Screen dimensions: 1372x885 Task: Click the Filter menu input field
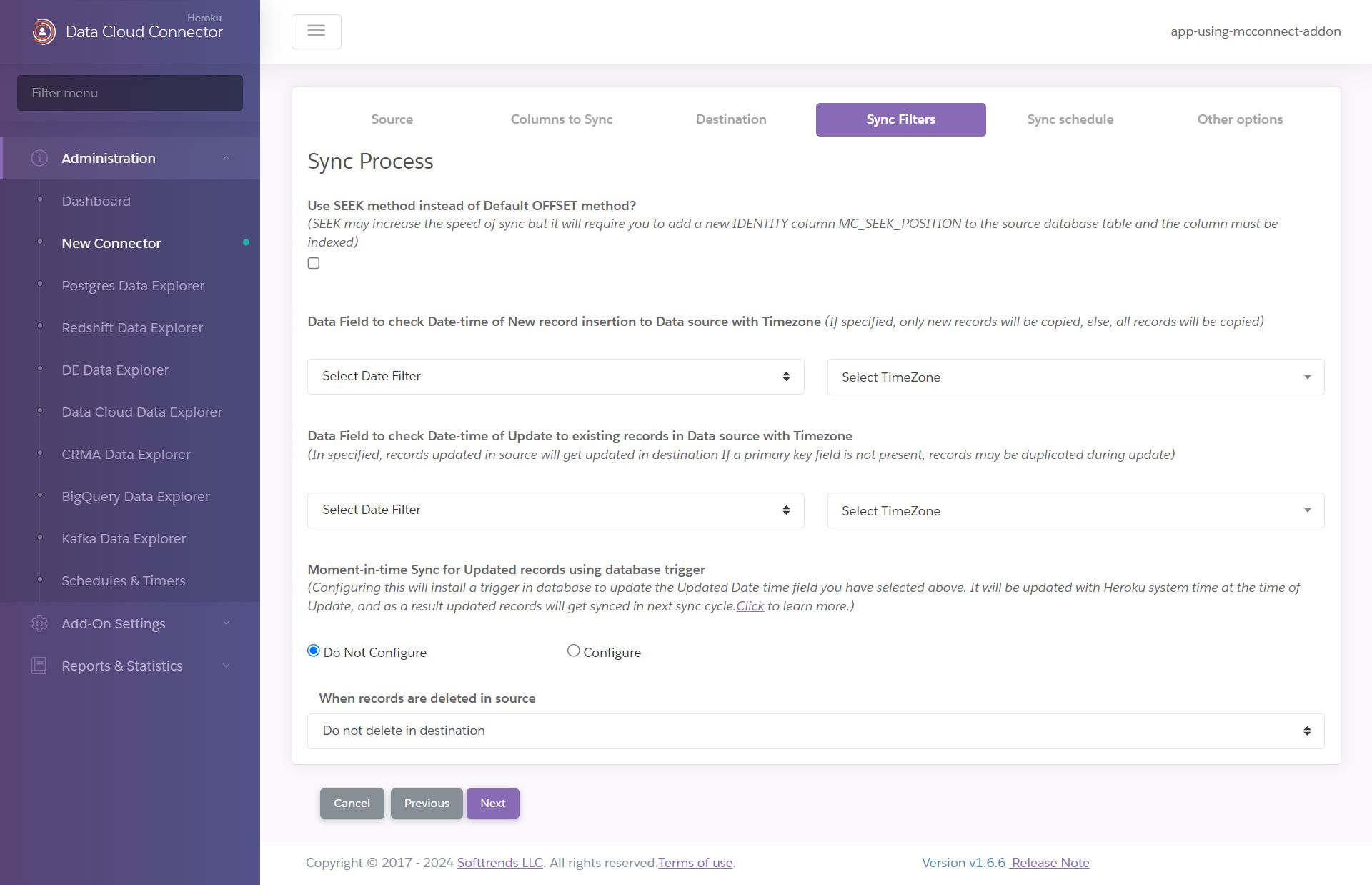(130, 92)
